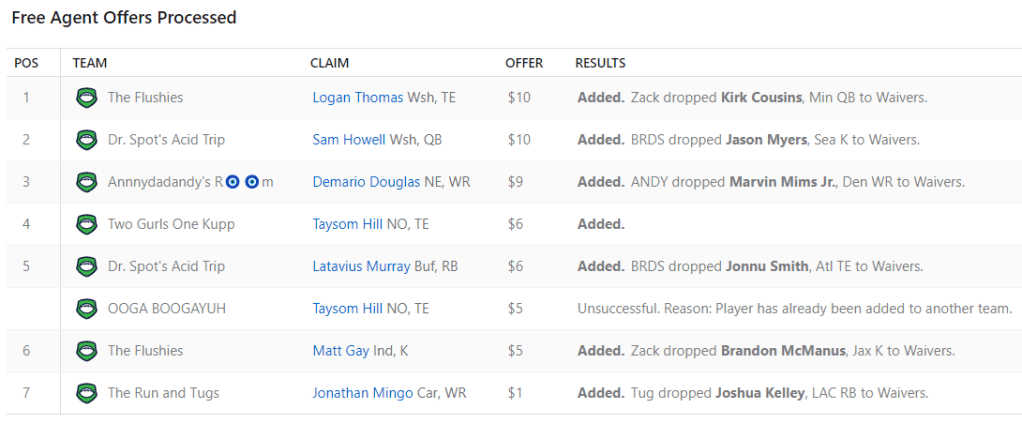1022x424 pixels.
Task: Open Sam Howell player link
Action: pos(348,140)
